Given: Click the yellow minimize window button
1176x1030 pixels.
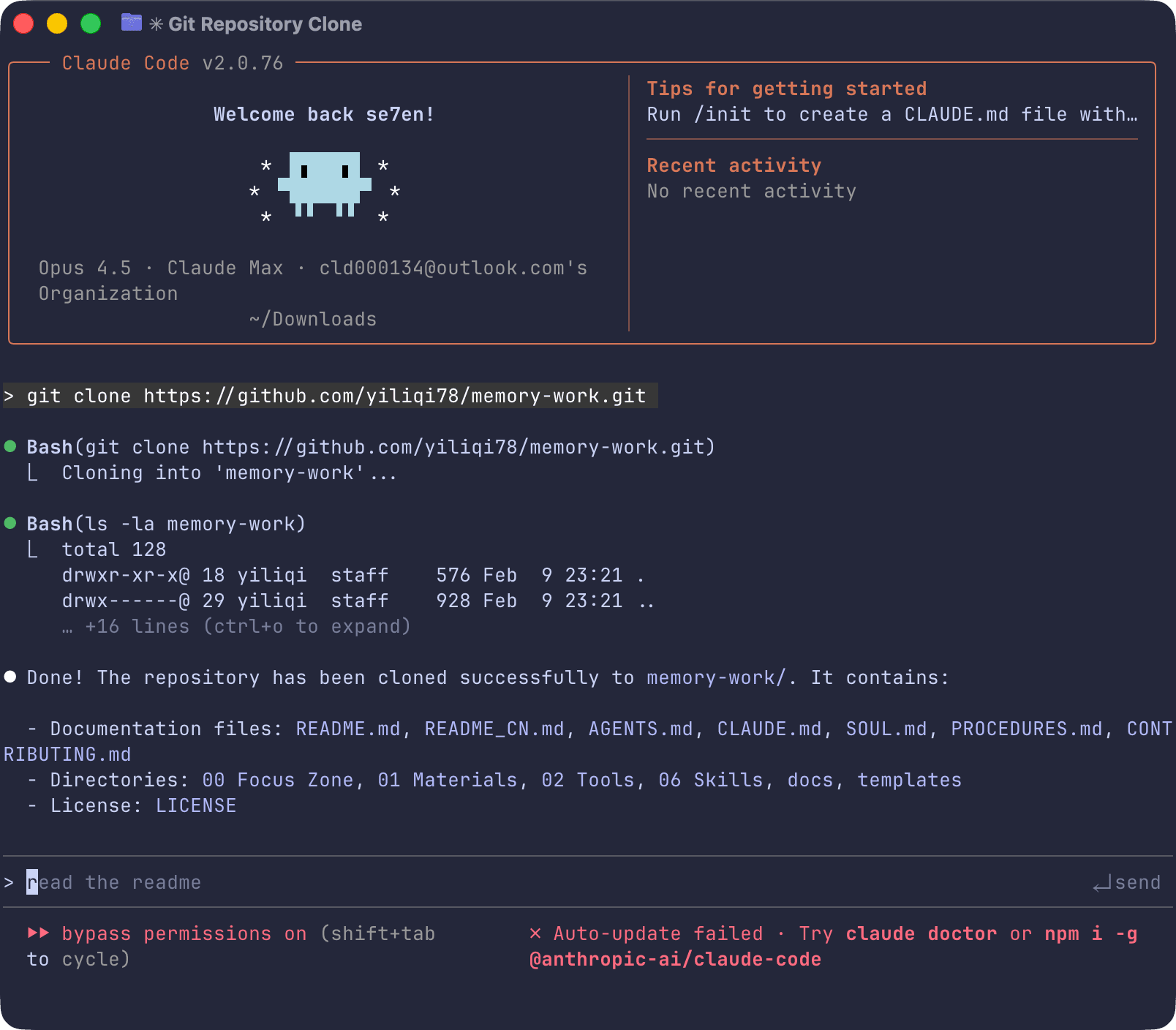Looking at the screenshot, I should click(57, 24).
